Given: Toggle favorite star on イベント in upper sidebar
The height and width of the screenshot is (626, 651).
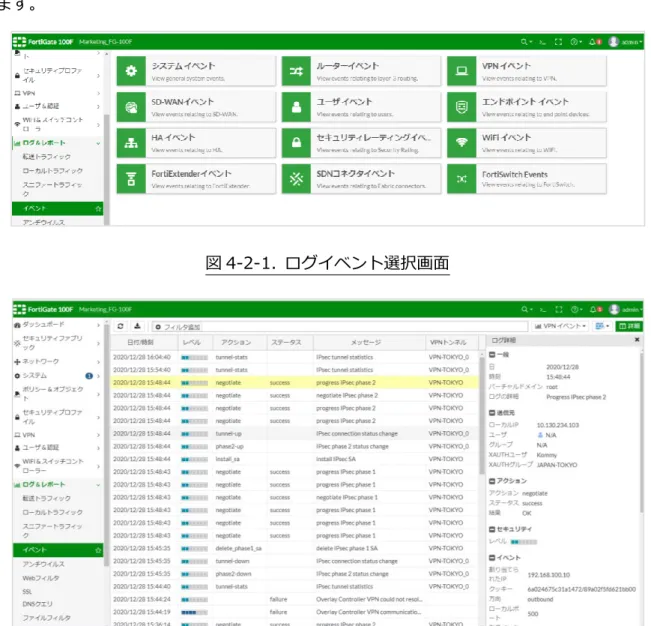Looking at the screenshot, I should click(x=98, y=208).
